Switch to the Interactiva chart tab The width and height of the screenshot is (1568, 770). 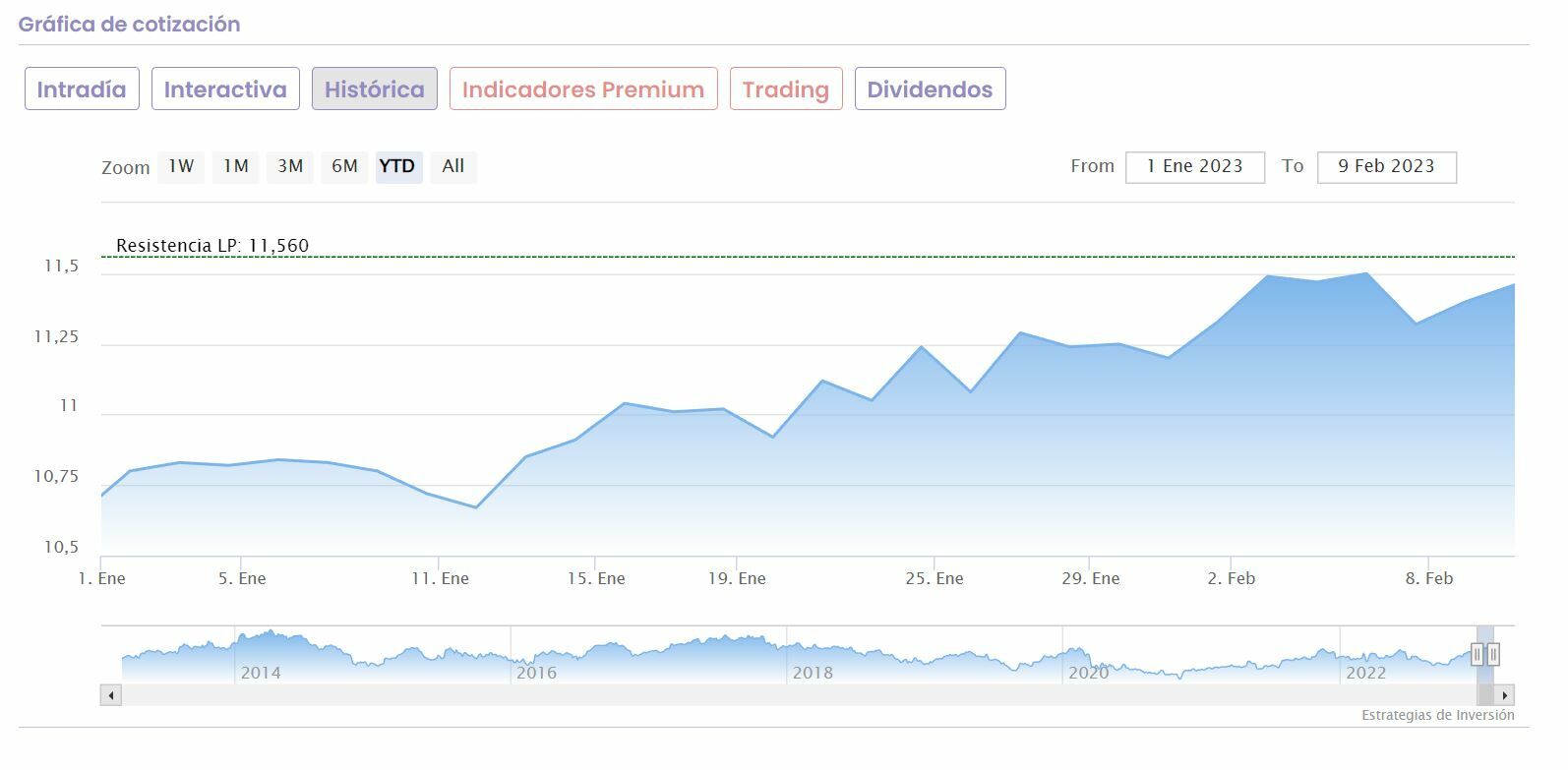pos(225,89)
